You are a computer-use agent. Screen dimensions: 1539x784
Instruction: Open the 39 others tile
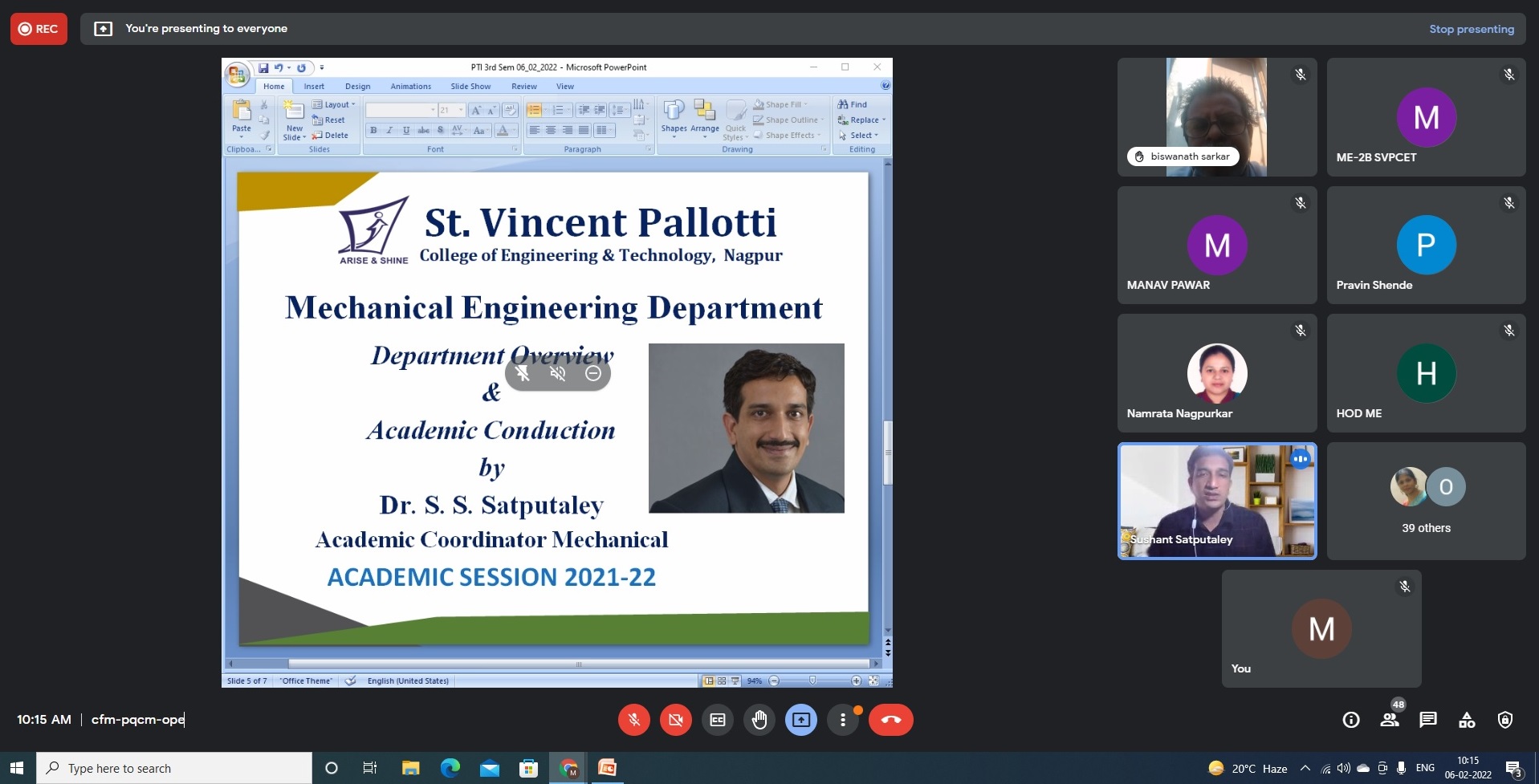(1426, 501)
